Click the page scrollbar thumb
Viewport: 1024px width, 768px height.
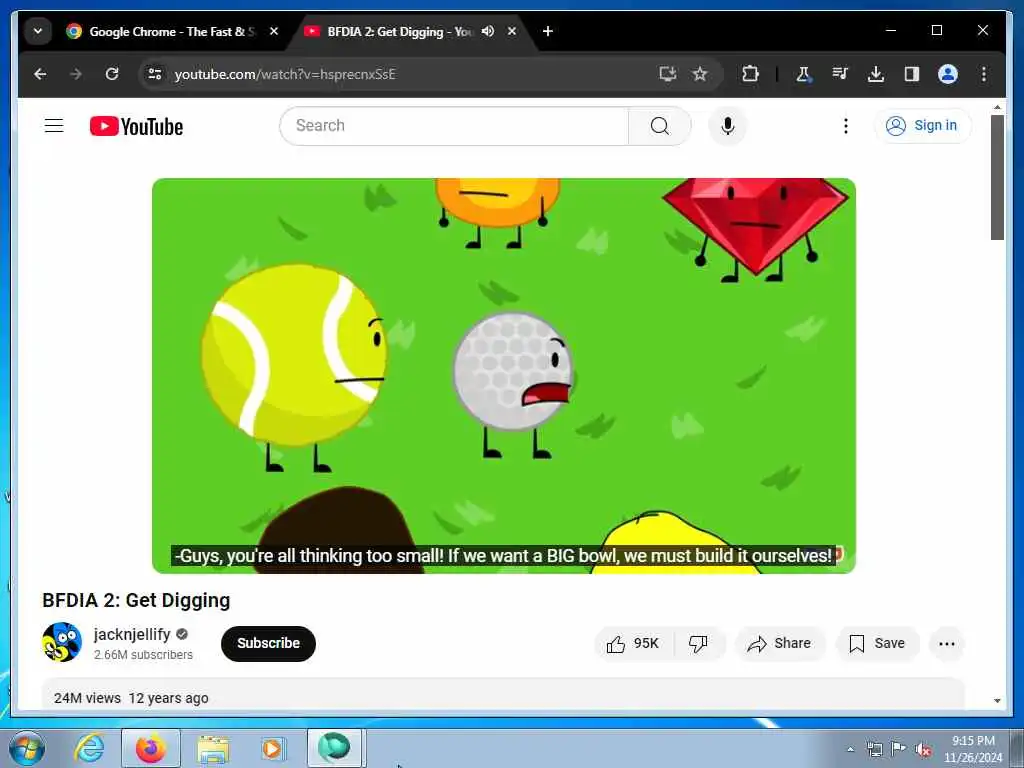click(x=997, y=178)
